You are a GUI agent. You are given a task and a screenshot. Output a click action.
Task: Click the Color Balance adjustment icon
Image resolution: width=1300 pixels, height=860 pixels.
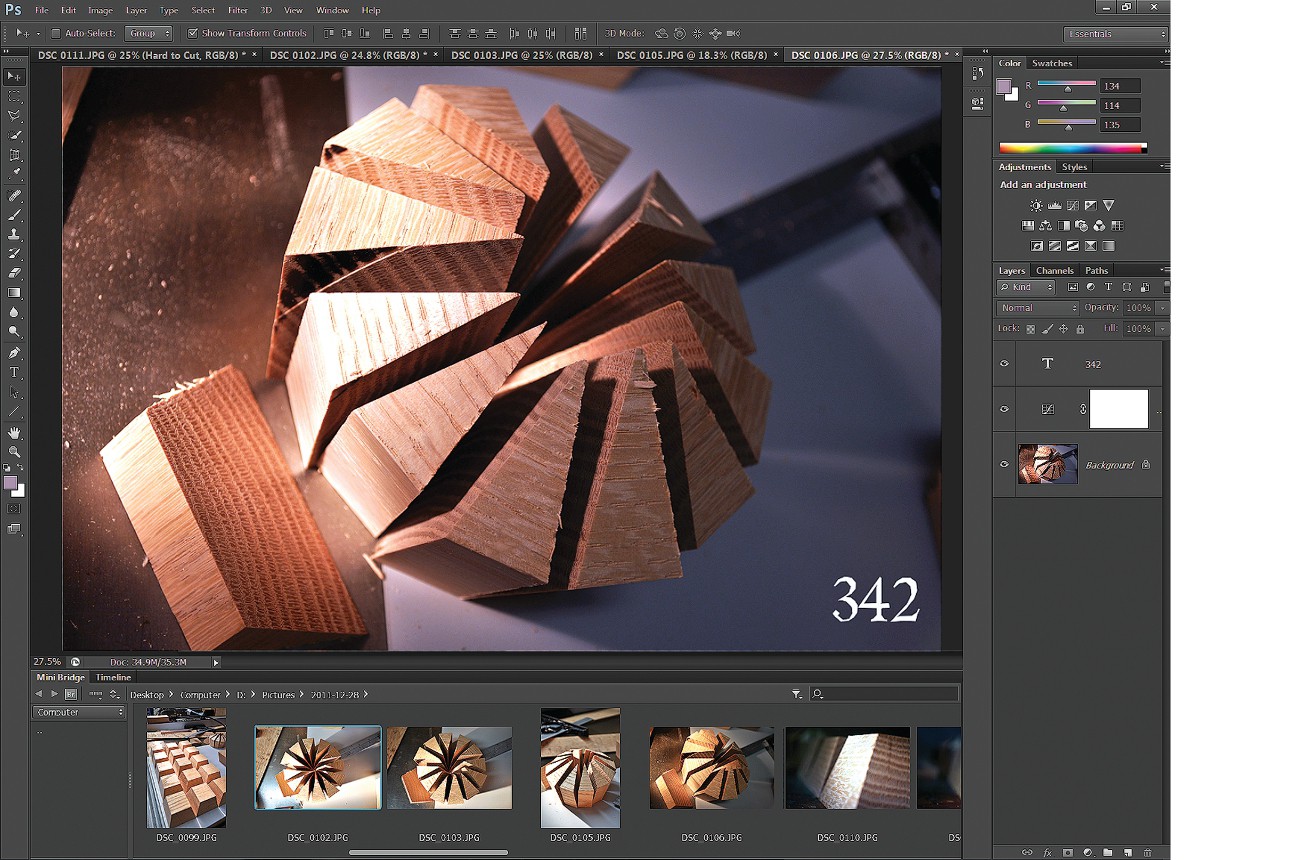click(1045, 226)
